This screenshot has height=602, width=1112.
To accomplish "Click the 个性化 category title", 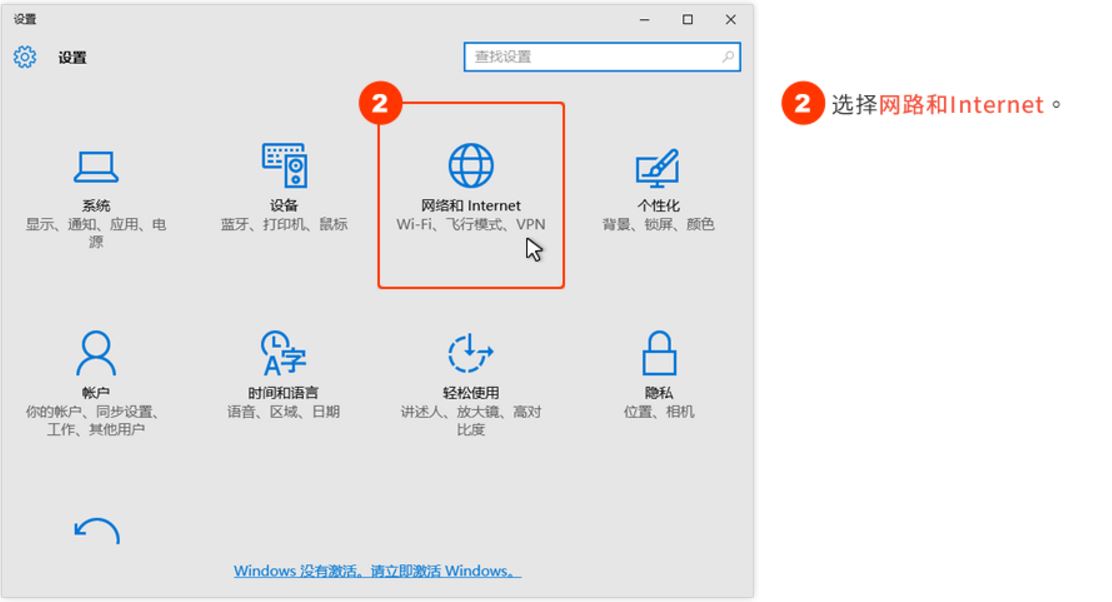I will (658, 206).
